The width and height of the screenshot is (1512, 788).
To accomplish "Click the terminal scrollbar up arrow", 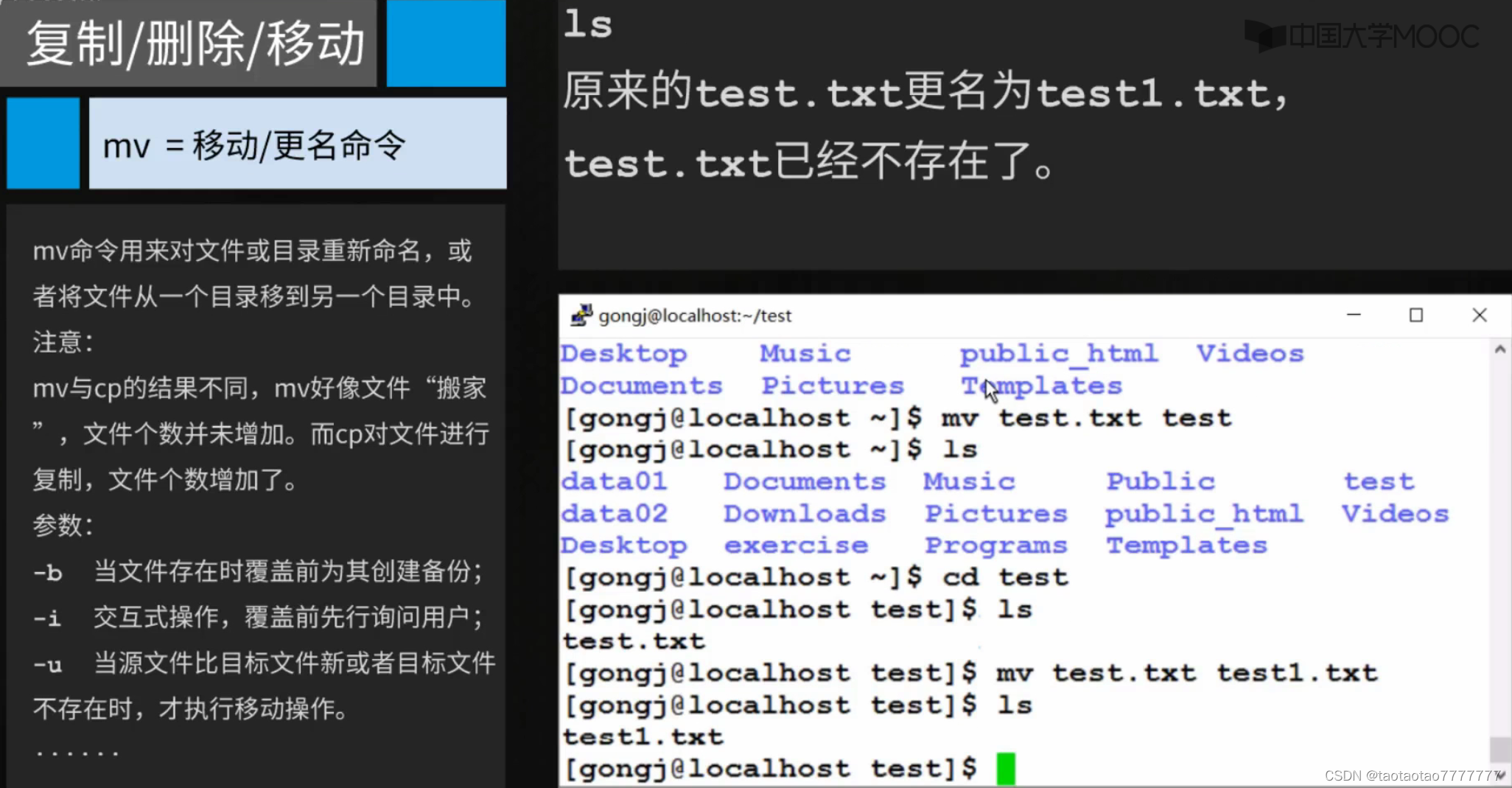I will [1499, 350].
